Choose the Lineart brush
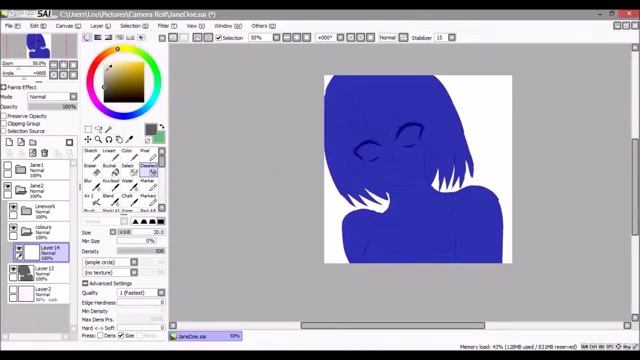This screenshot has width=640, height=360. (x=110, y=155)
